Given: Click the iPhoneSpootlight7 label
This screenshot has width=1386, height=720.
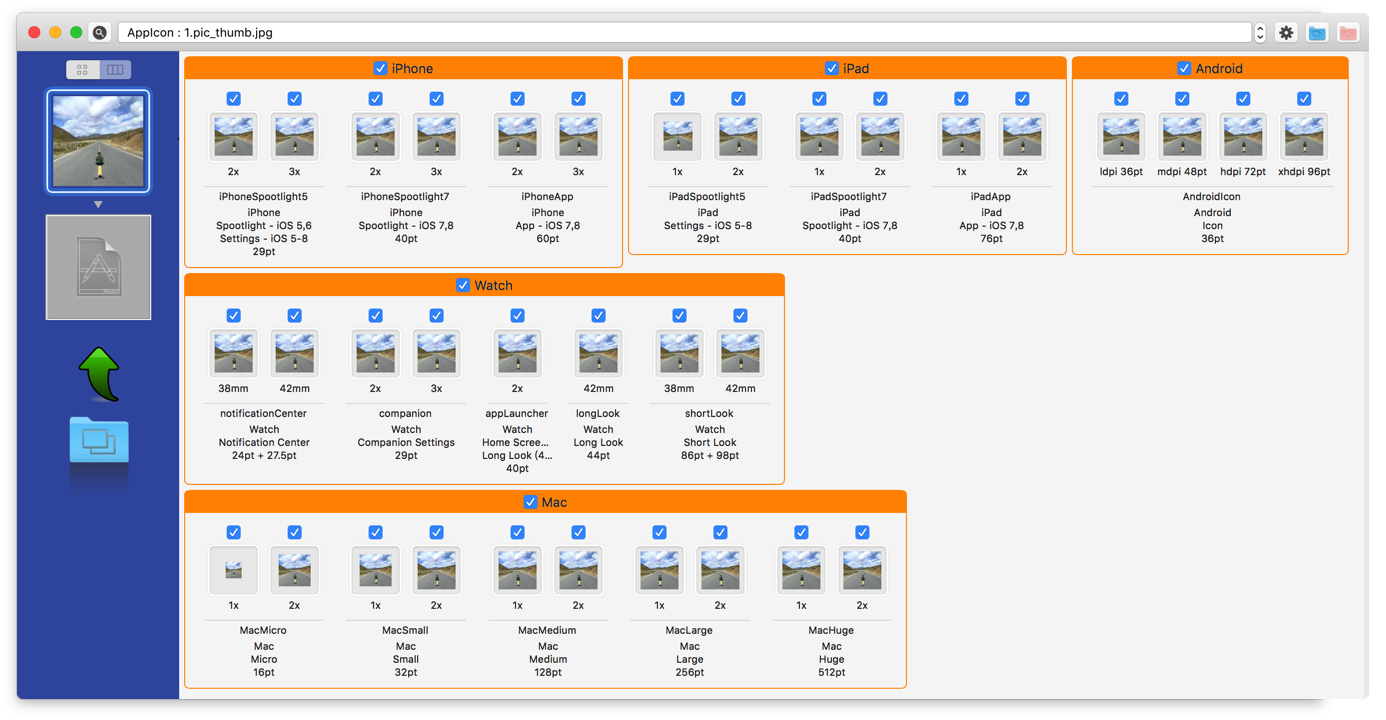Looking at the screenshot, I should tap(406, 197).
